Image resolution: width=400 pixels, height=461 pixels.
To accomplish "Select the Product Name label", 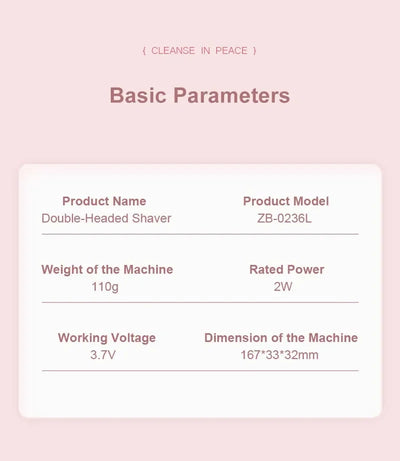I will 104,201.
